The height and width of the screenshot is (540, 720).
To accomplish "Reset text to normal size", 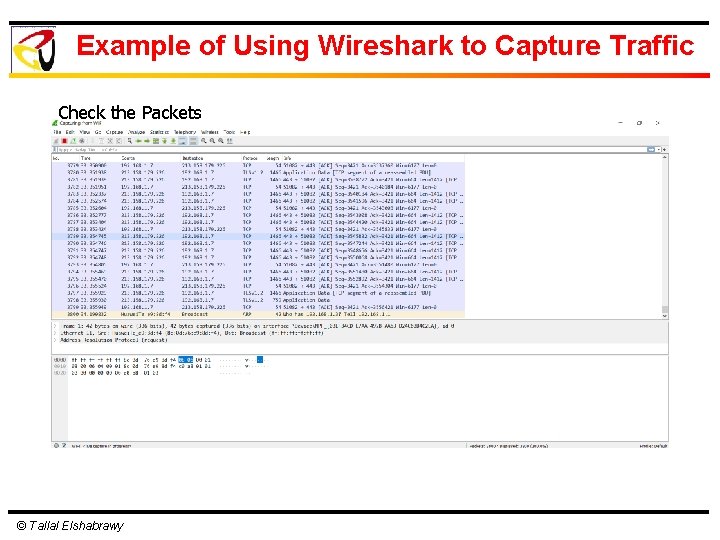I will [x=221, y=141].
